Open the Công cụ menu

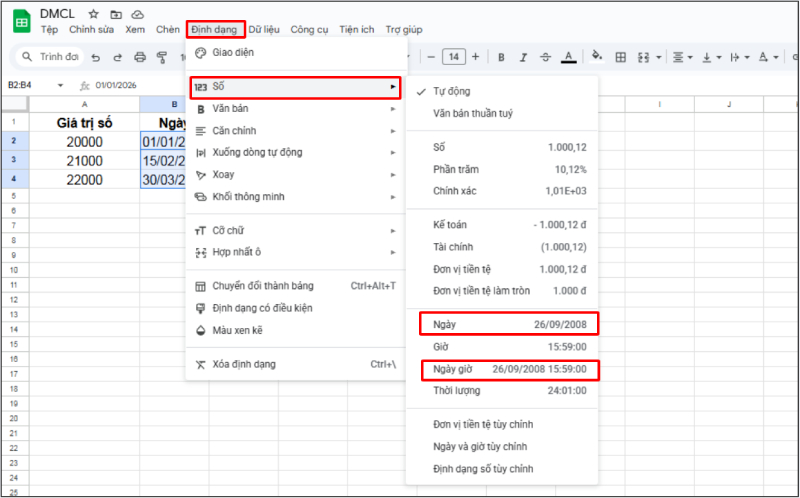[x=309, y=30]
